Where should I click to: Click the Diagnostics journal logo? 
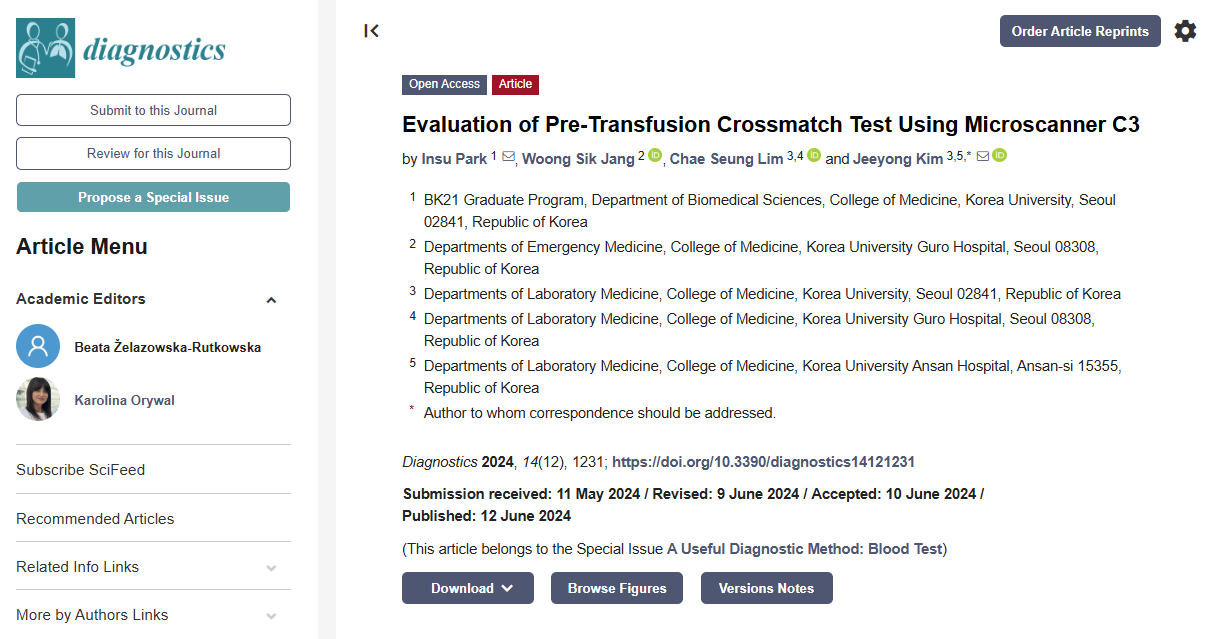pos(121,48)
